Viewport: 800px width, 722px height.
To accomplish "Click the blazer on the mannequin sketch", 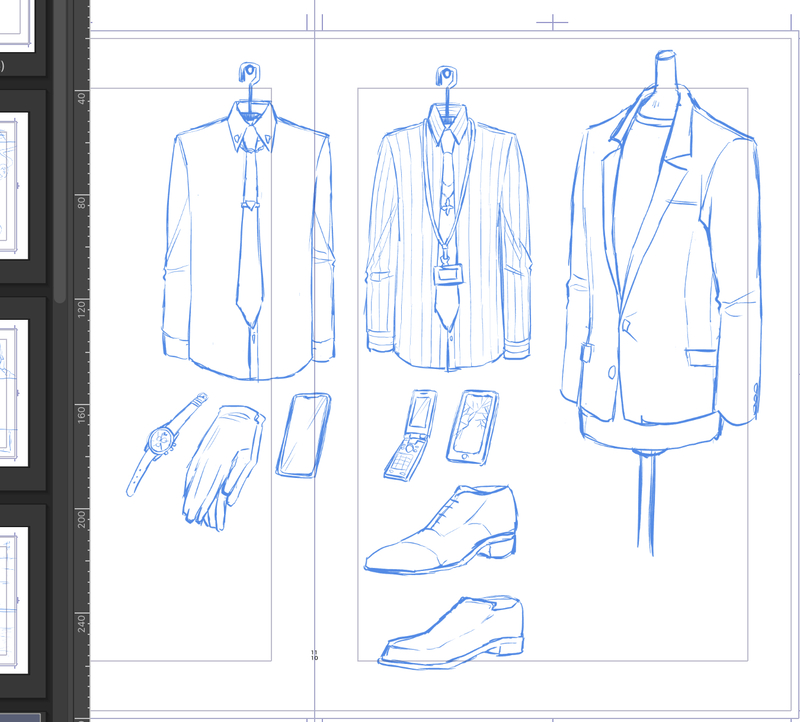I will pos(662,255).
